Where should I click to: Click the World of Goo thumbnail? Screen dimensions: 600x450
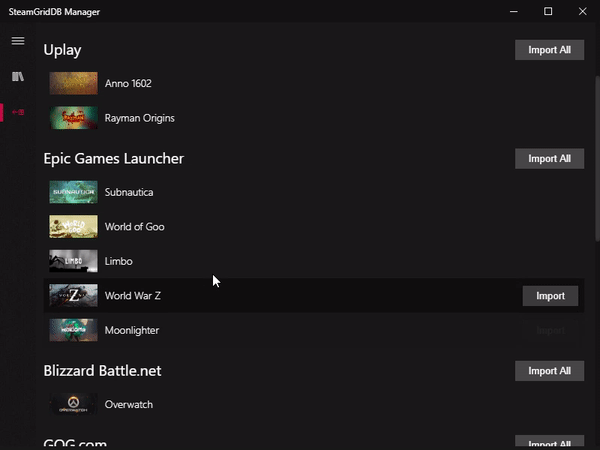click(73, 227)
